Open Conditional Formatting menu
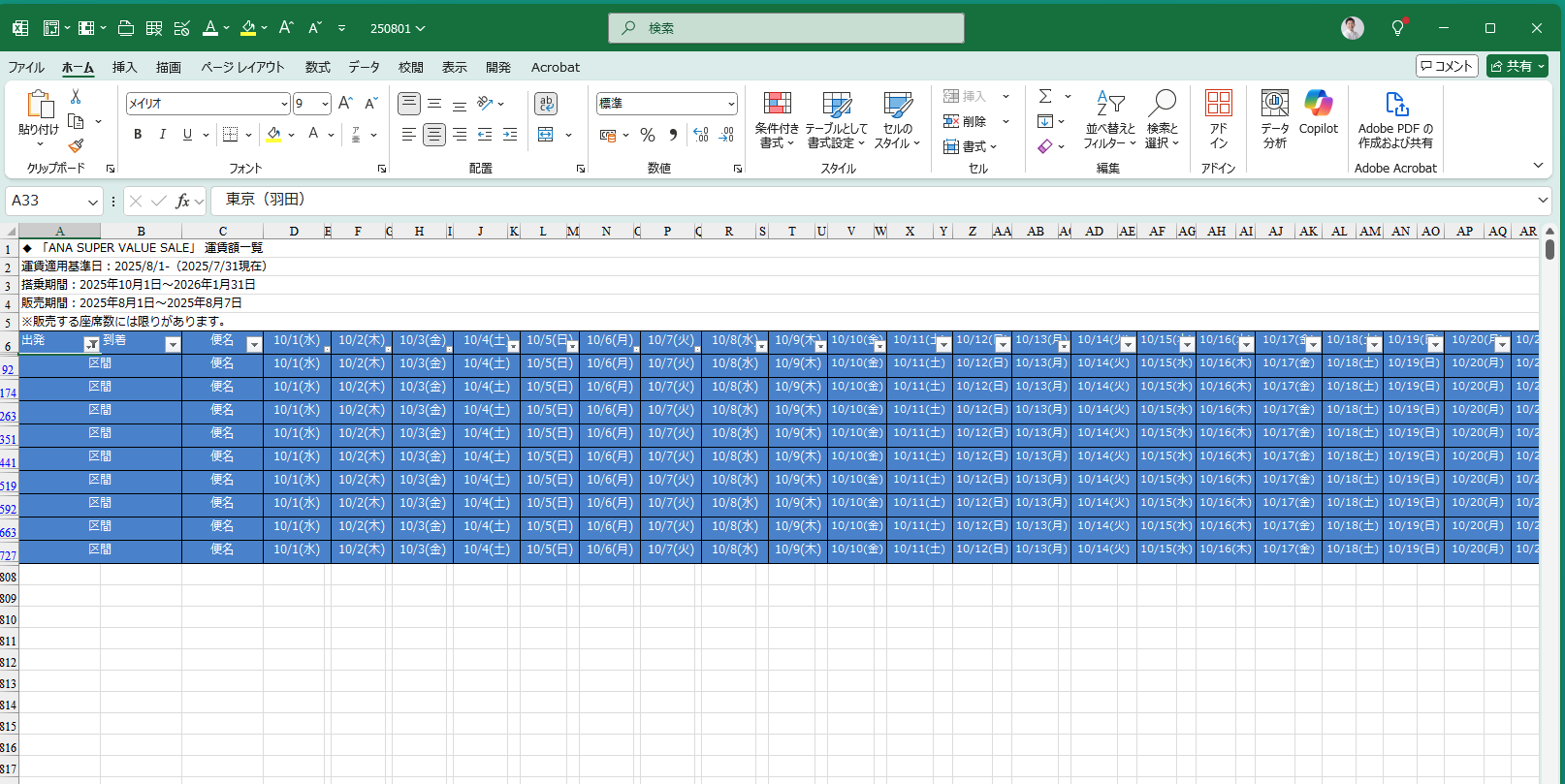 777,121
